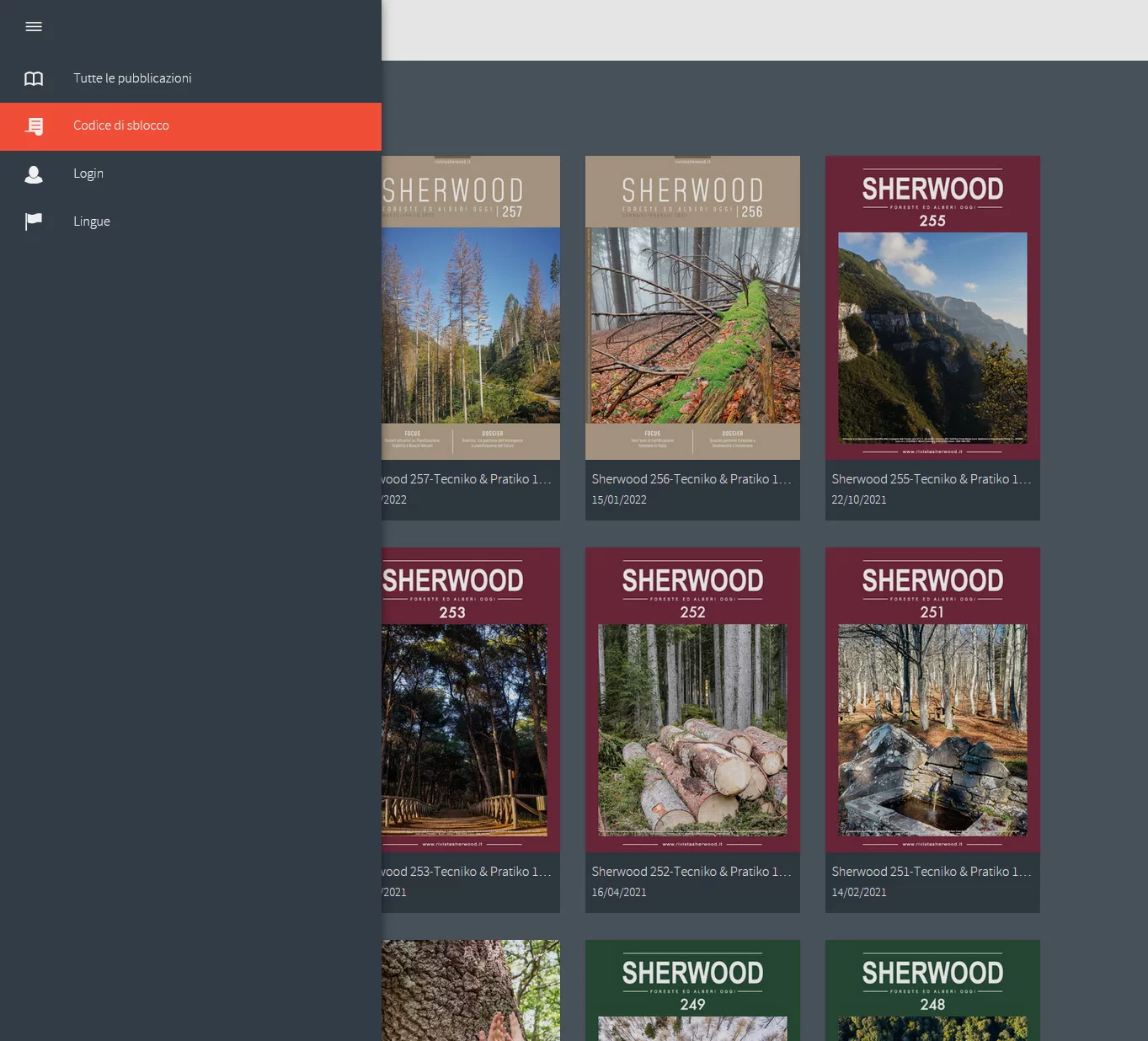This screenshot has width=1148, height=1041.
Task: Select Sherwood 255 mountain cliff cover
Action: [932, 307]
